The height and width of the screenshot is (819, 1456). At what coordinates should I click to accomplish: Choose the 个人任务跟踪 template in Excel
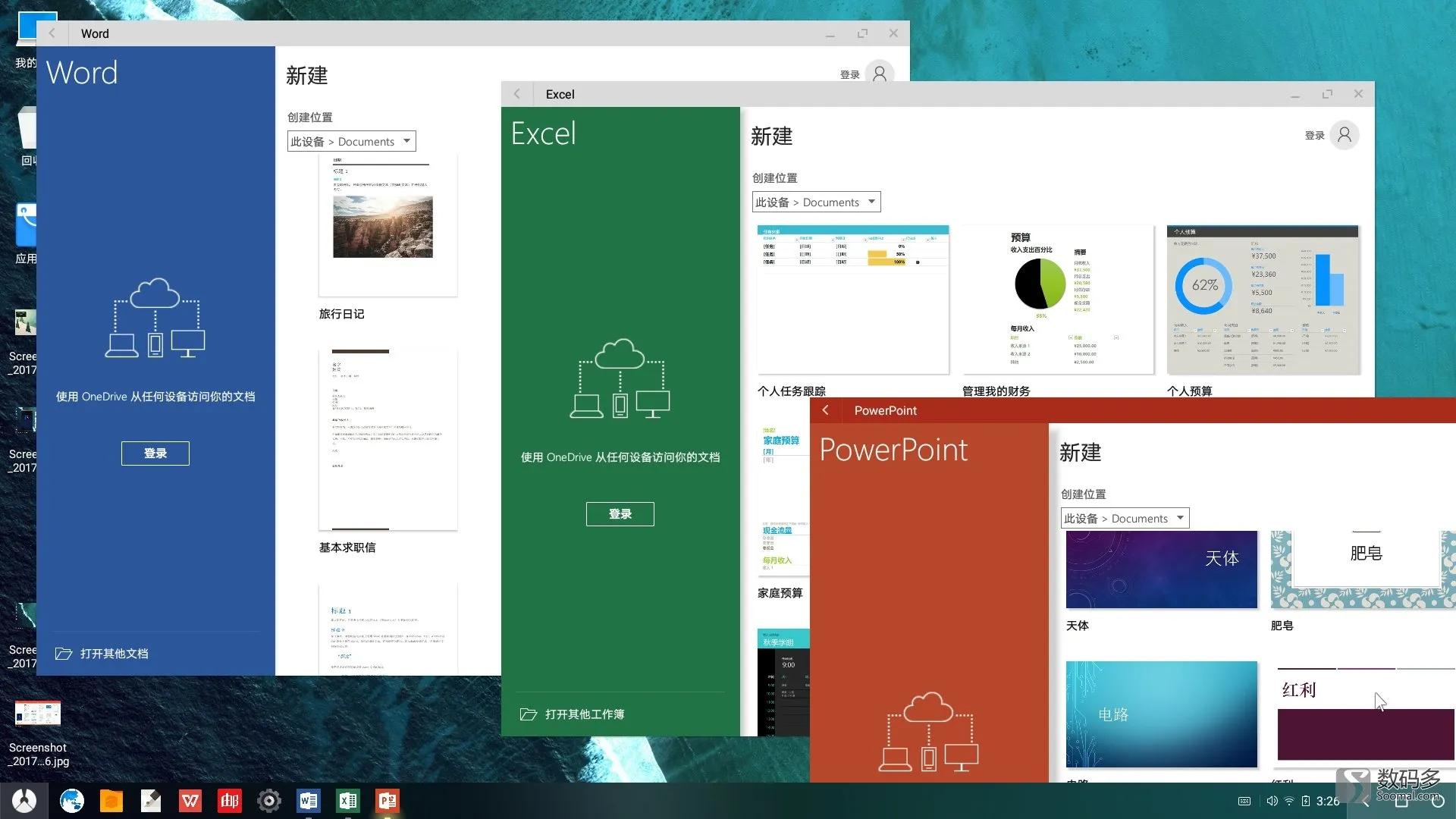pos(853,300)
